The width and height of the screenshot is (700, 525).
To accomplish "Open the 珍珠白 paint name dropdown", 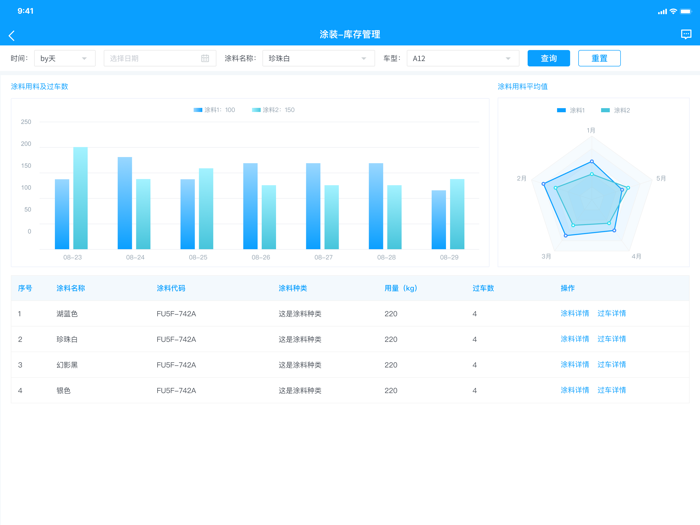I will click(318, 58).
